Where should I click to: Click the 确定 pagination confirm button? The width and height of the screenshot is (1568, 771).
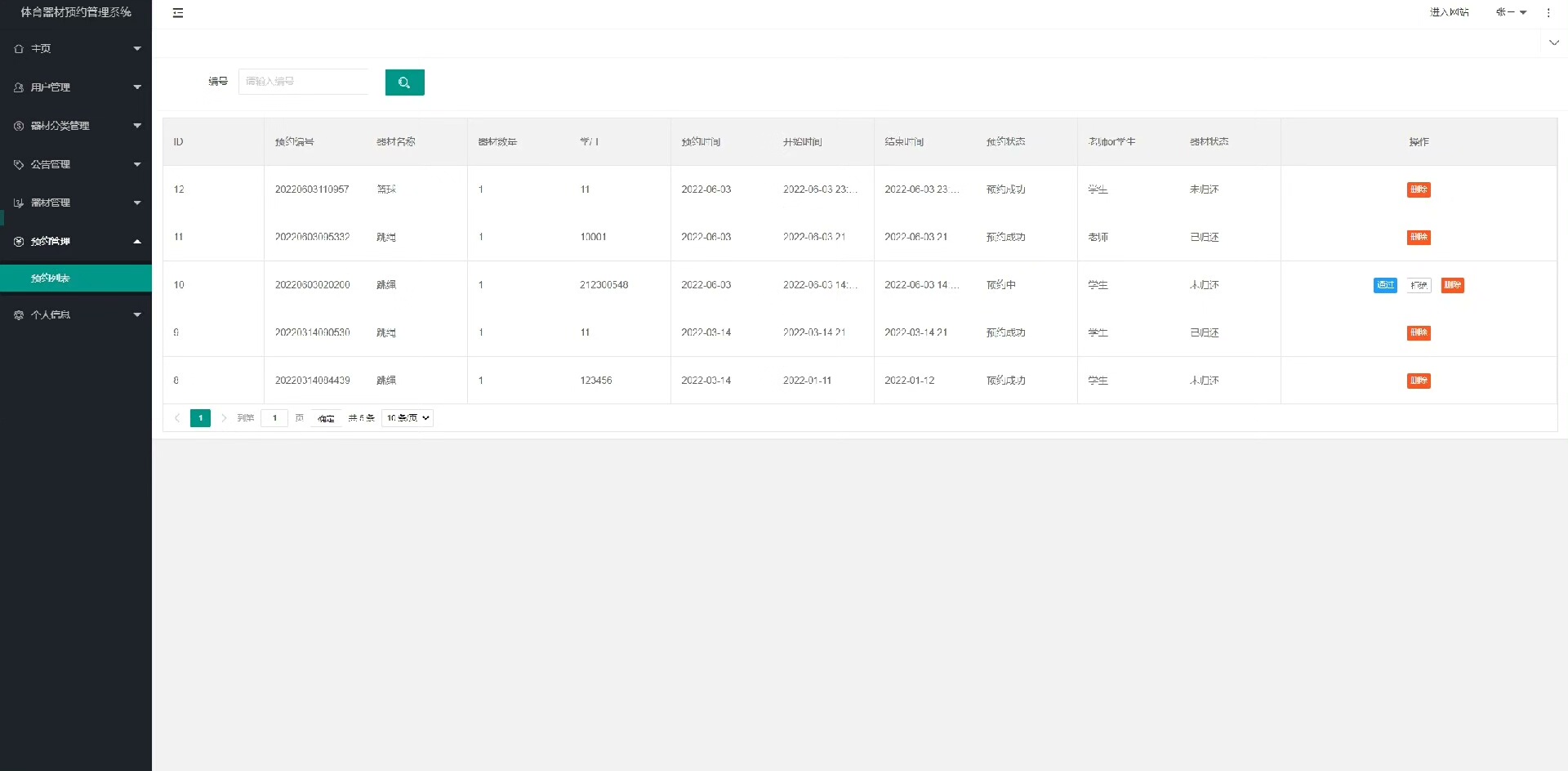(x=326, y=418)
